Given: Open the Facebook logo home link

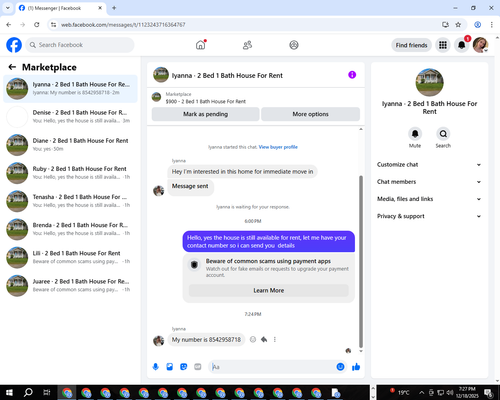Looking at the screenshot, I should [14, 45].
